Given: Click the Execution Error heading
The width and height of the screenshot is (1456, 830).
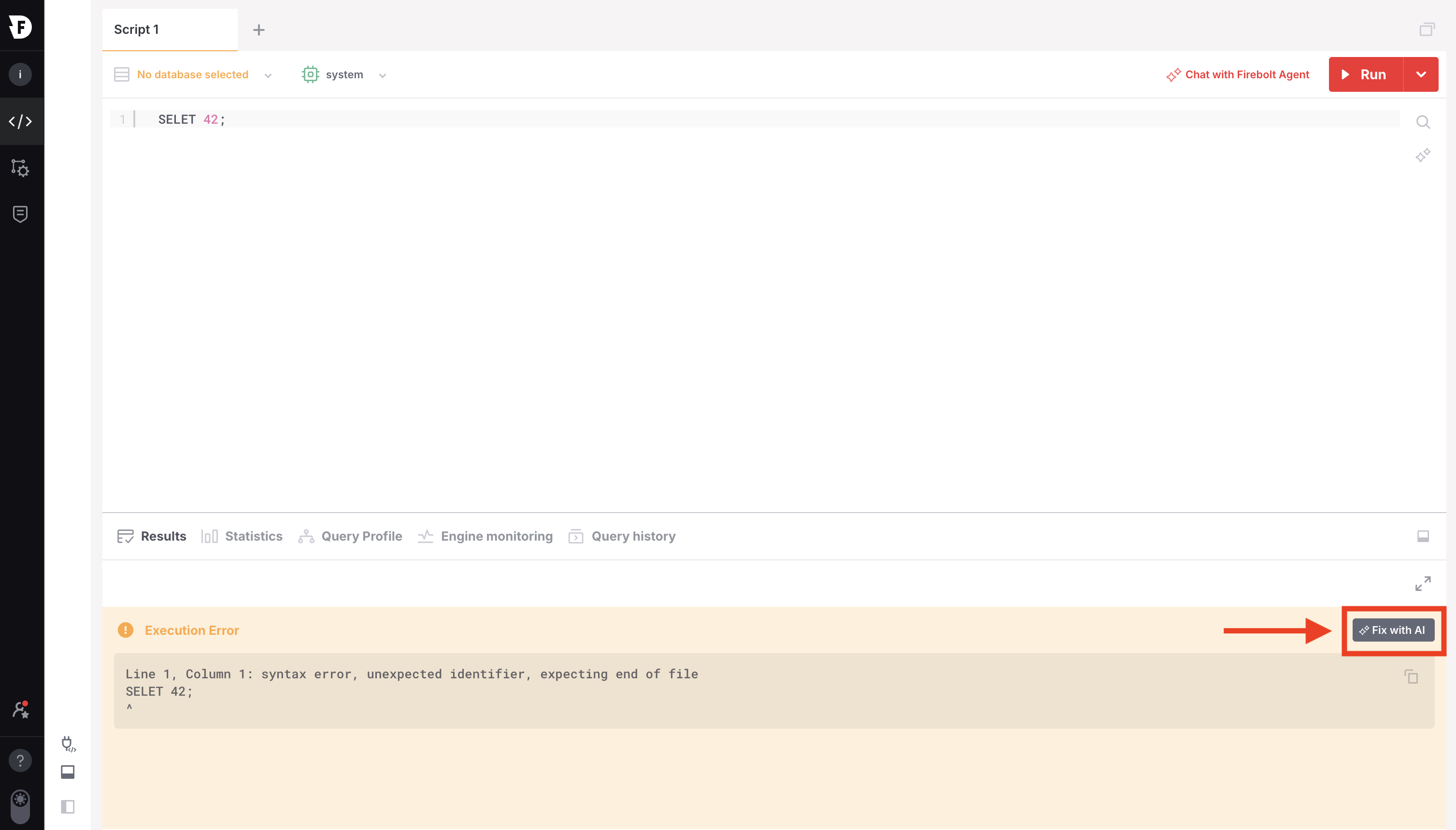Looking at the screenshot, I should pos(192,630).
